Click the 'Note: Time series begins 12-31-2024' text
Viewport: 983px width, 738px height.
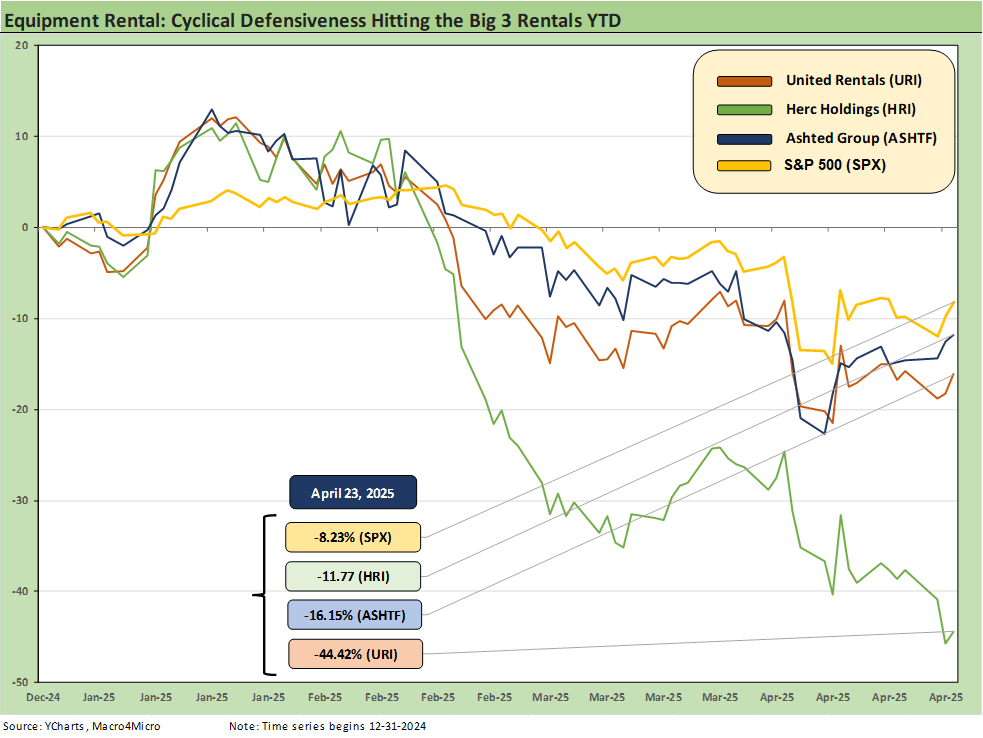click(327, 726)
